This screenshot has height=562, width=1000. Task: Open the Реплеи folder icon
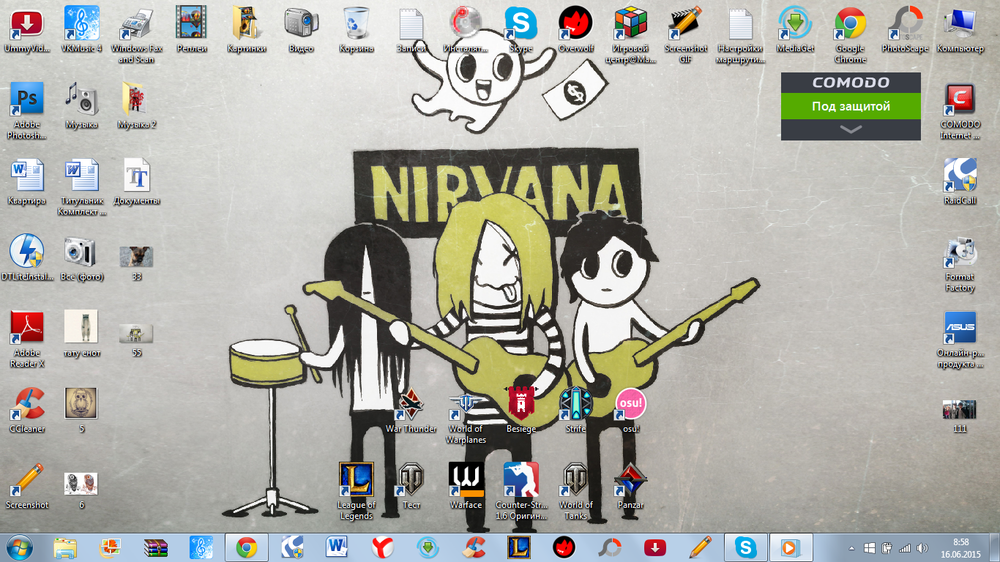pyautogui.click(x=191, y=29)
